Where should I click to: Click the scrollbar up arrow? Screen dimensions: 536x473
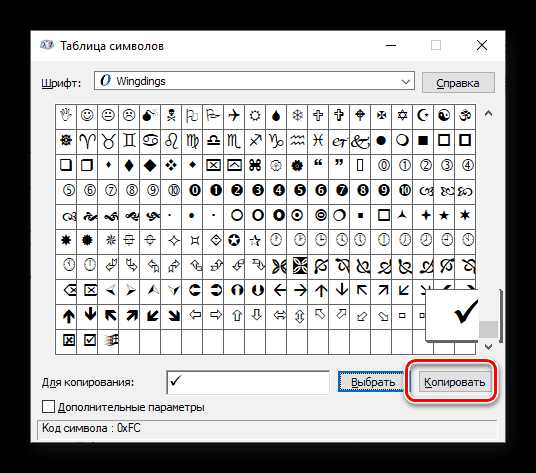488,114
